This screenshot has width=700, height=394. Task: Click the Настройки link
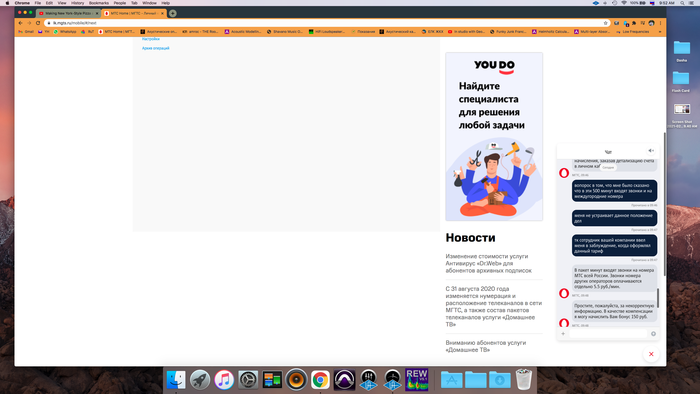(151, 39)
